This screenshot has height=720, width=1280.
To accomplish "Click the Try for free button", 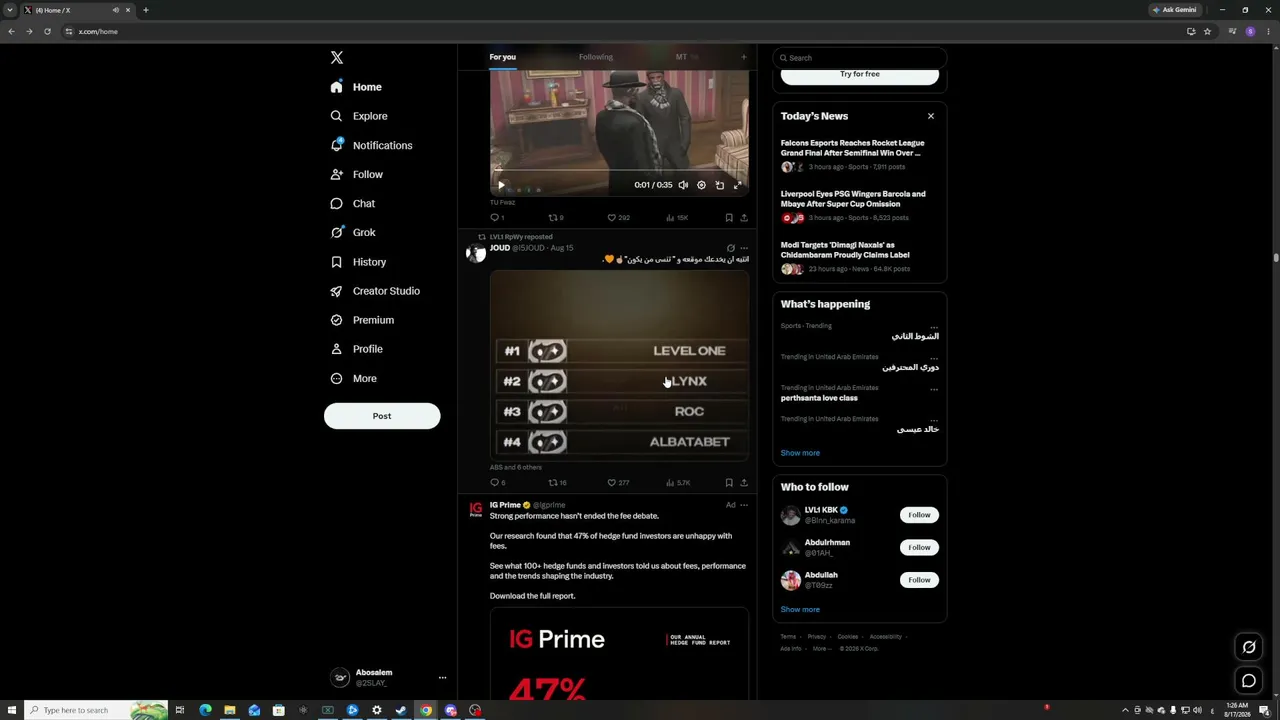I will pyautogui.click(x=860, y=75).
